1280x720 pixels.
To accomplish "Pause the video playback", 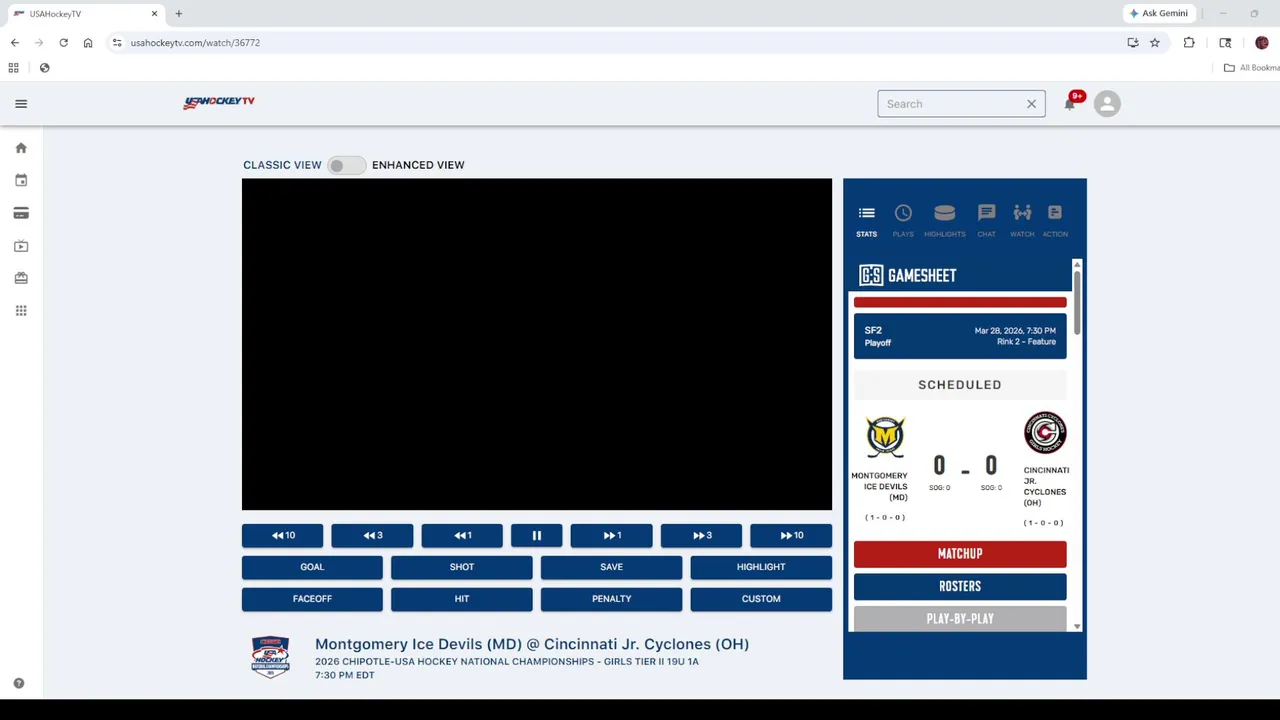I will point(537,536).
